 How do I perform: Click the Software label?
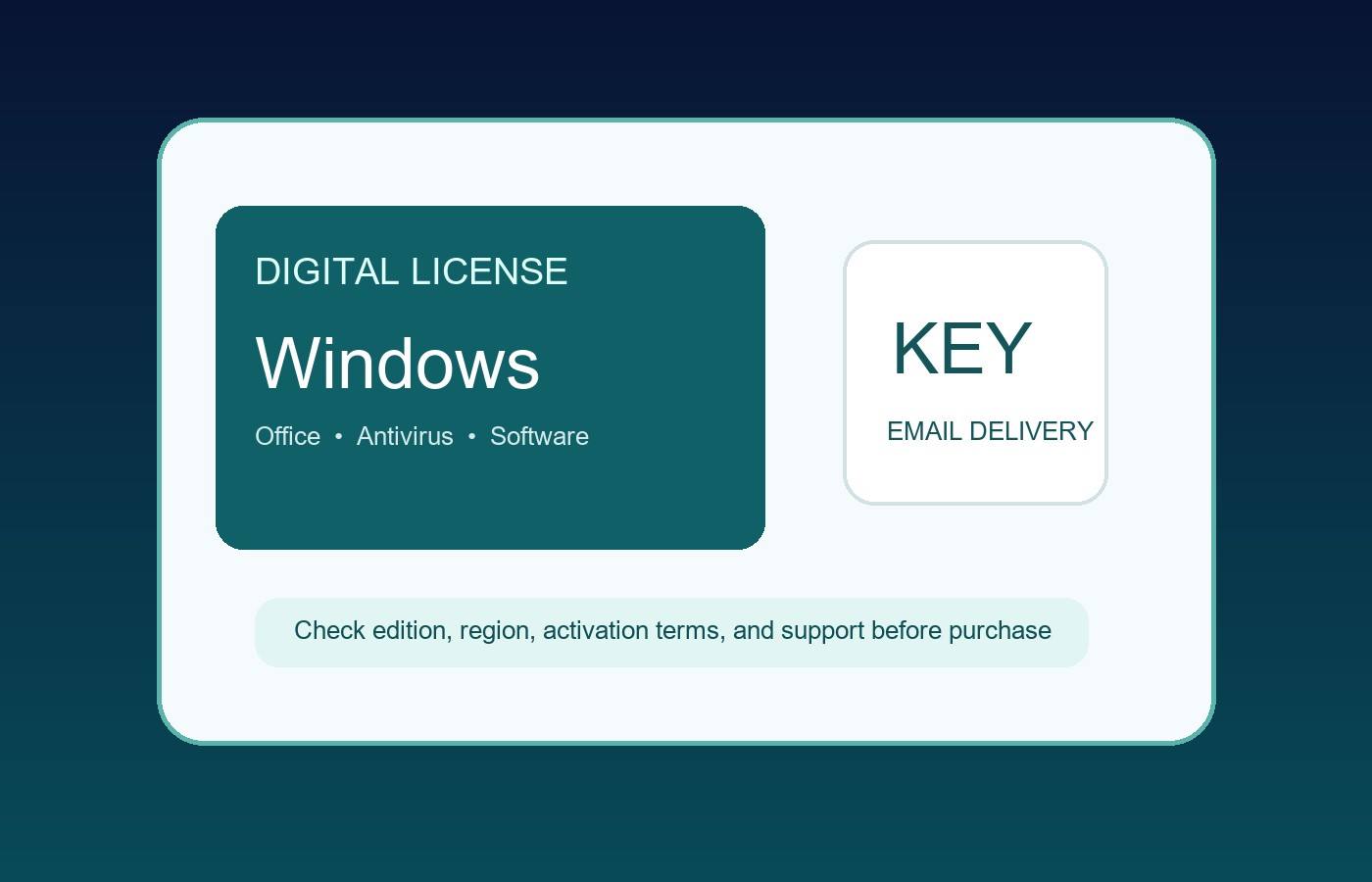(539, 436)
